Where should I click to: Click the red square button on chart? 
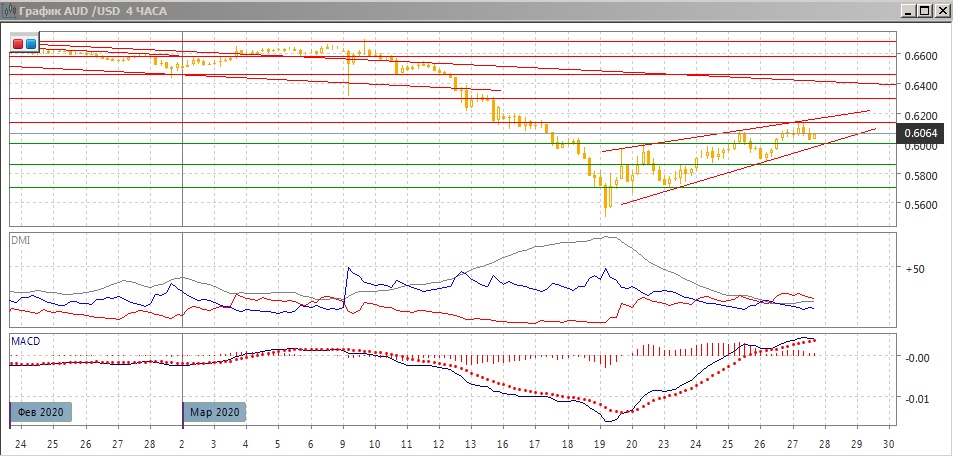pyautogui.click(x=18, y=44)
